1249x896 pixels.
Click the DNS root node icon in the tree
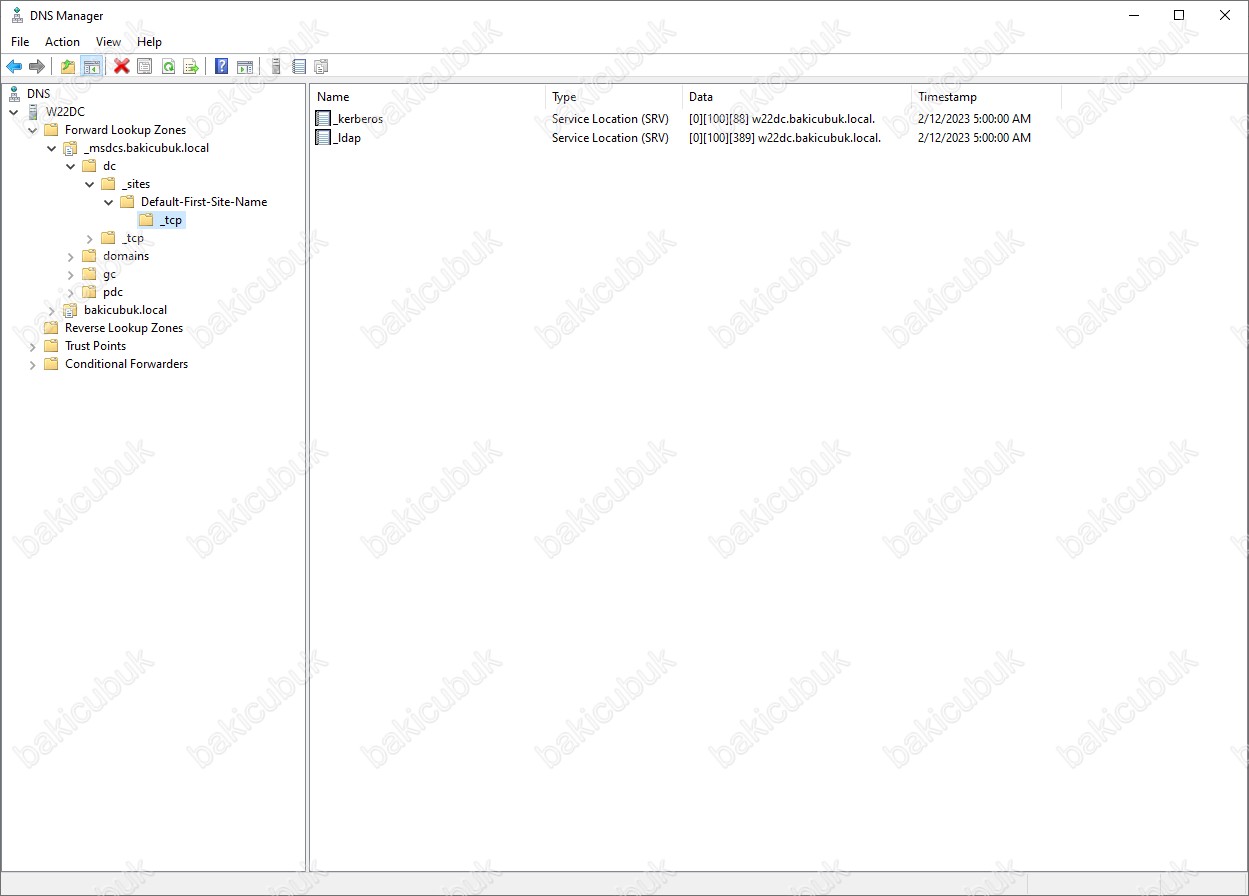tap(15, 94)
